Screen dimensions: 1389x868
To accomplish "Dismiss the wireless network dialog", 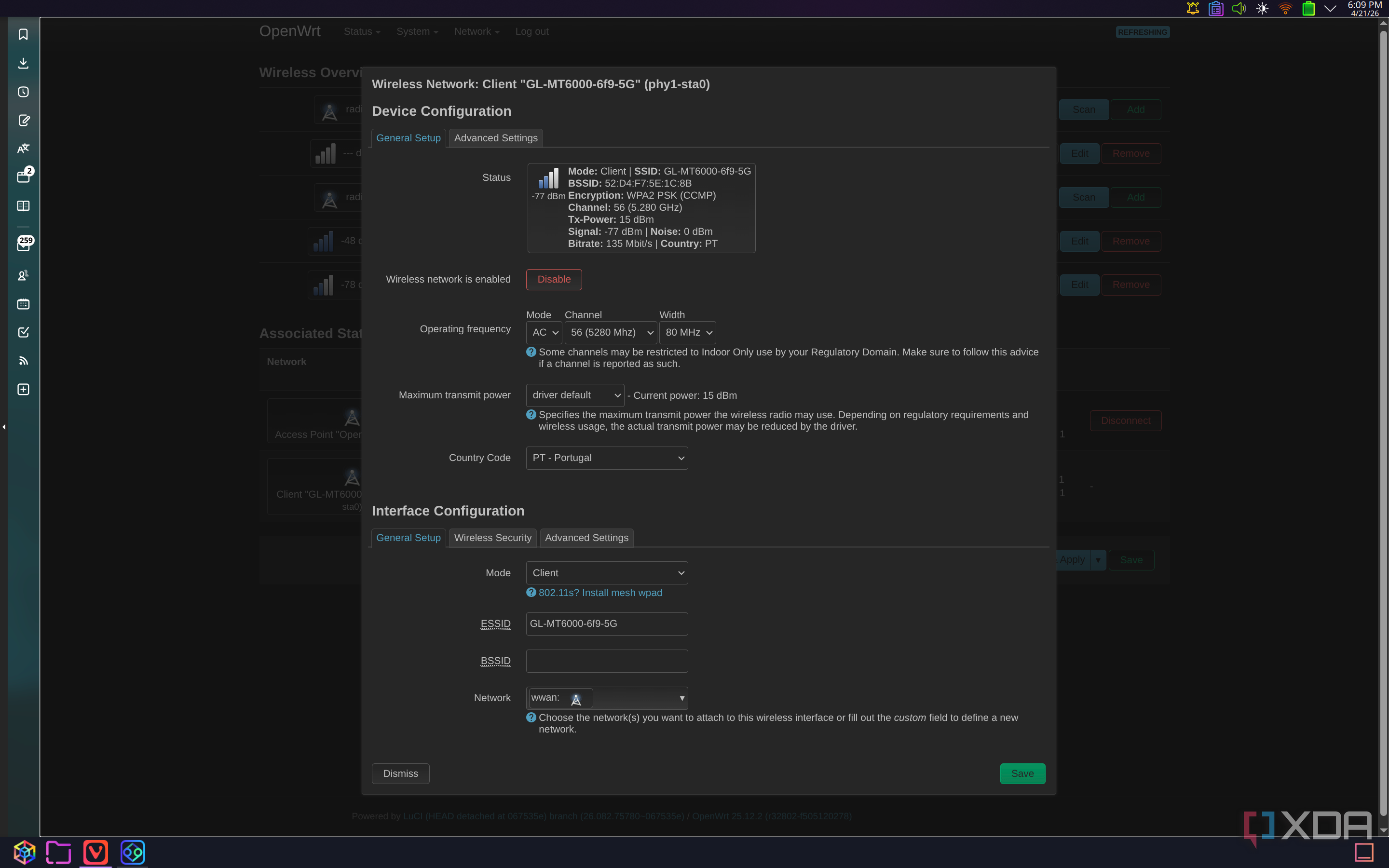I will 400,773.
